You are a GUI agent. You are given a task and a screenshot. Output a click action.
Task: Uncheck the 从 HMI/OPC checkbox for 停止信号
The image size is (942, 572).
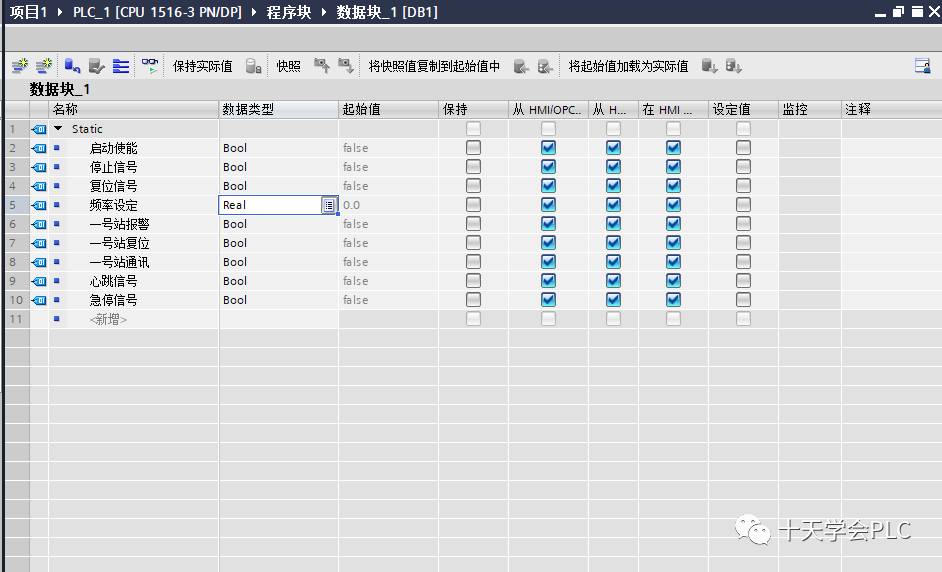click(x=548, y=167)
